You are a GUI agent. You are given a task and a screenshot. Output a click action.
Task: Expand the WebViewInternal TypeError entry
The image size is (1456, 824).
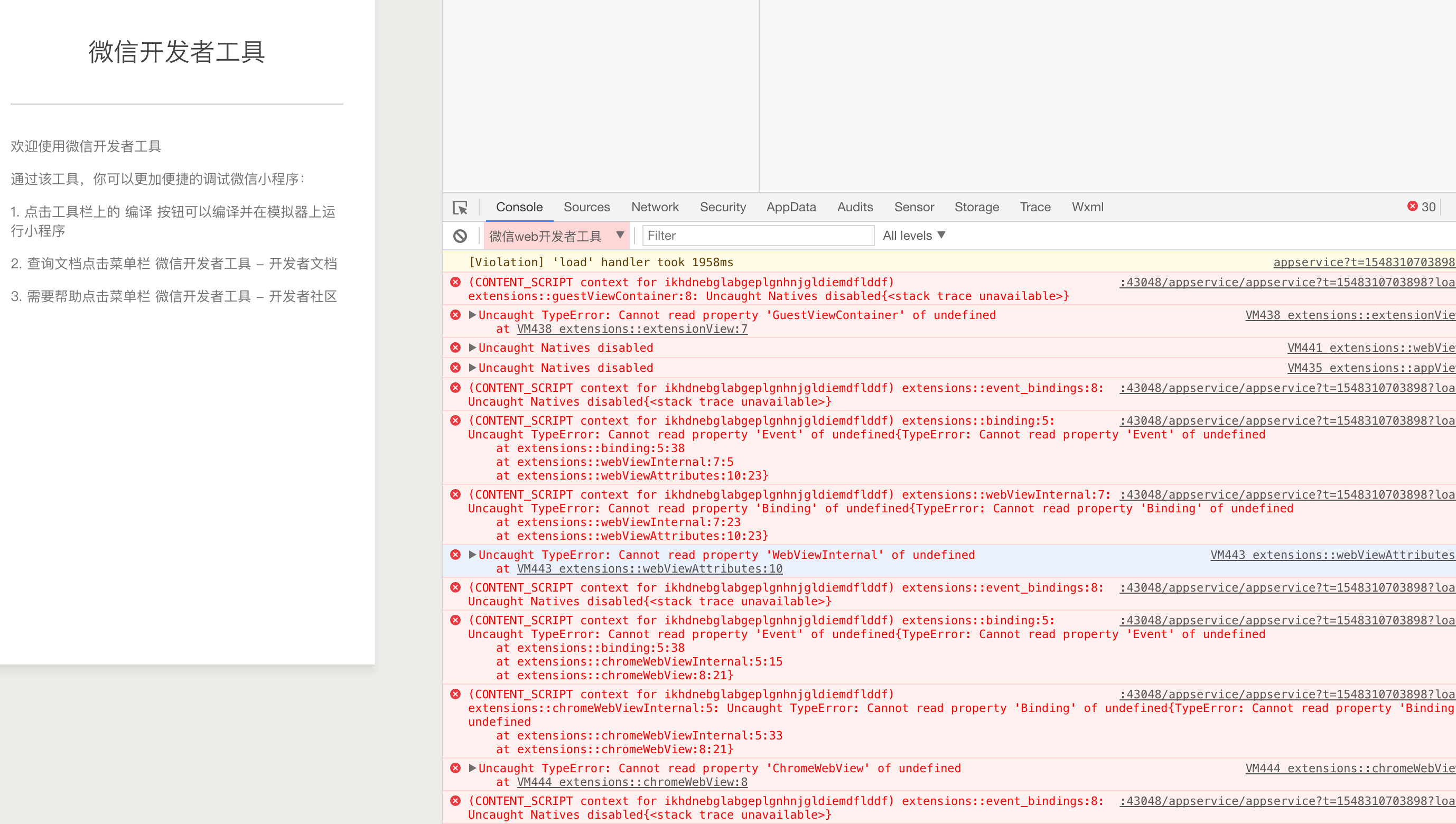pyautogui.click(x=472, y=555)
